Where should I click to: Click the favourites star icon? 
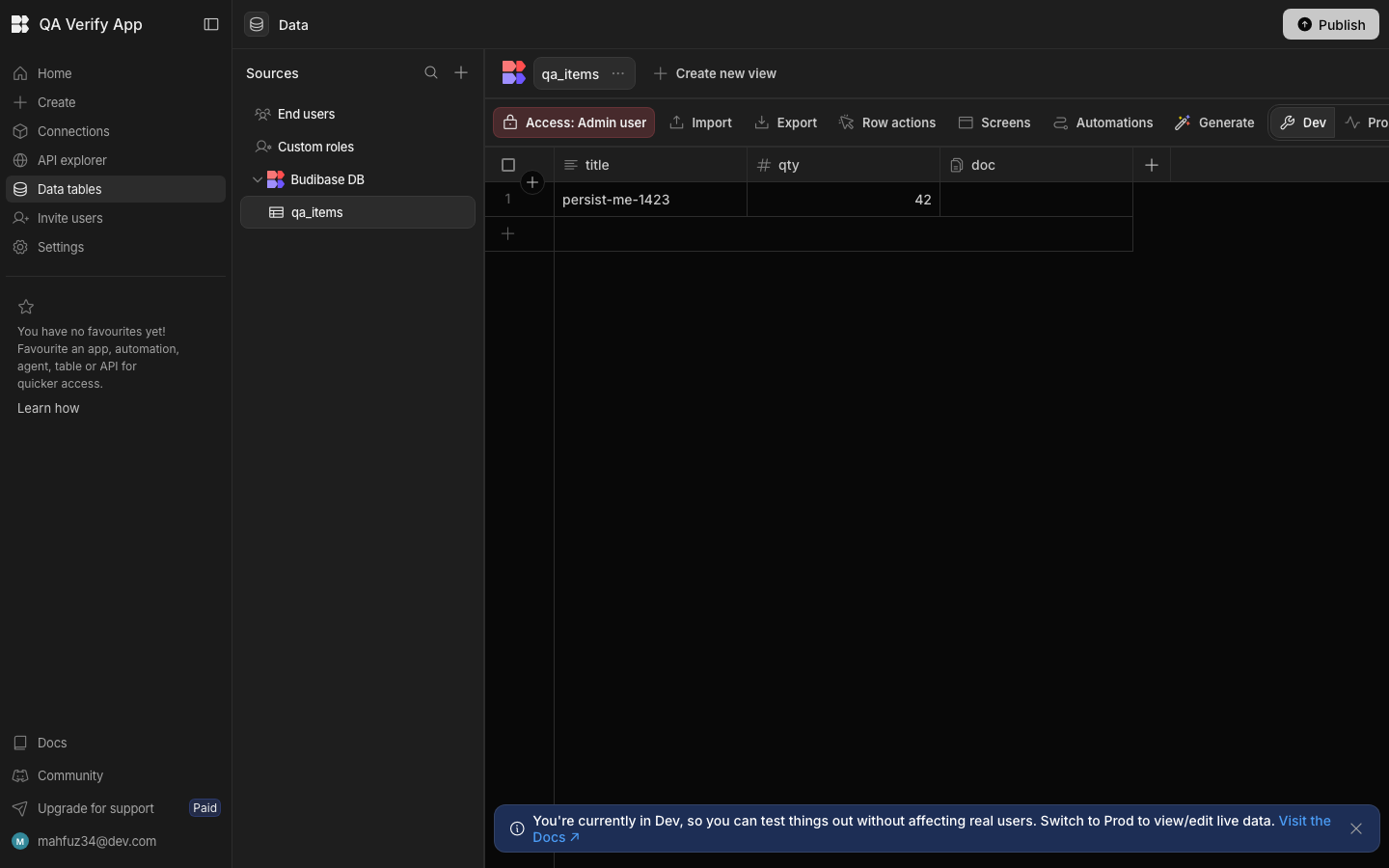[x=26, y=307]
